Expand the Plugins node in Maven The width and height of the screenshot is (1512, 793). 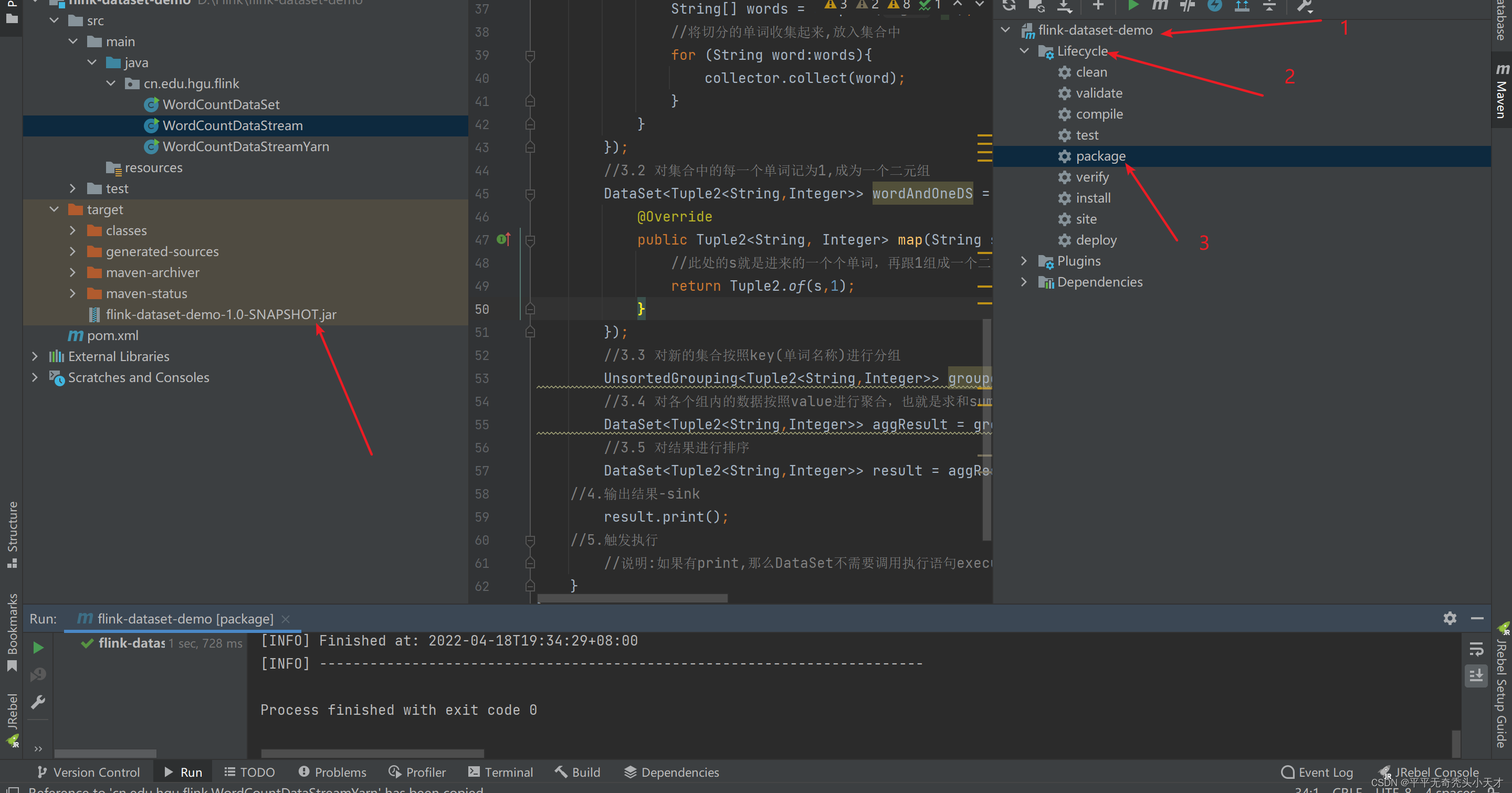pyautogui.click(x=1024, y=261)
